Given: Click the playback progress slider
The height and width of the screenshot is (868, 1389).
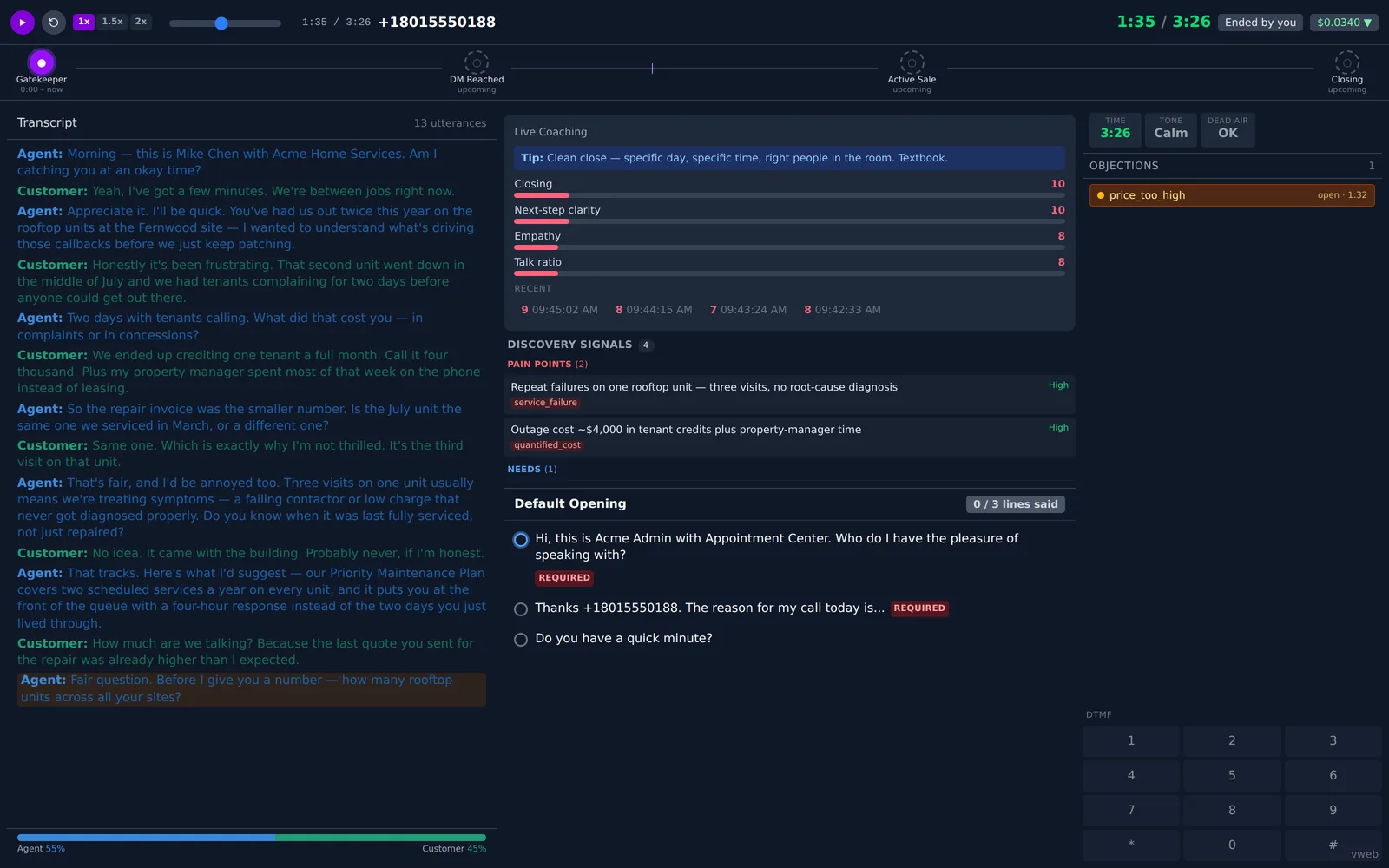Looking at the screenshot, I should tap(225, 23).
